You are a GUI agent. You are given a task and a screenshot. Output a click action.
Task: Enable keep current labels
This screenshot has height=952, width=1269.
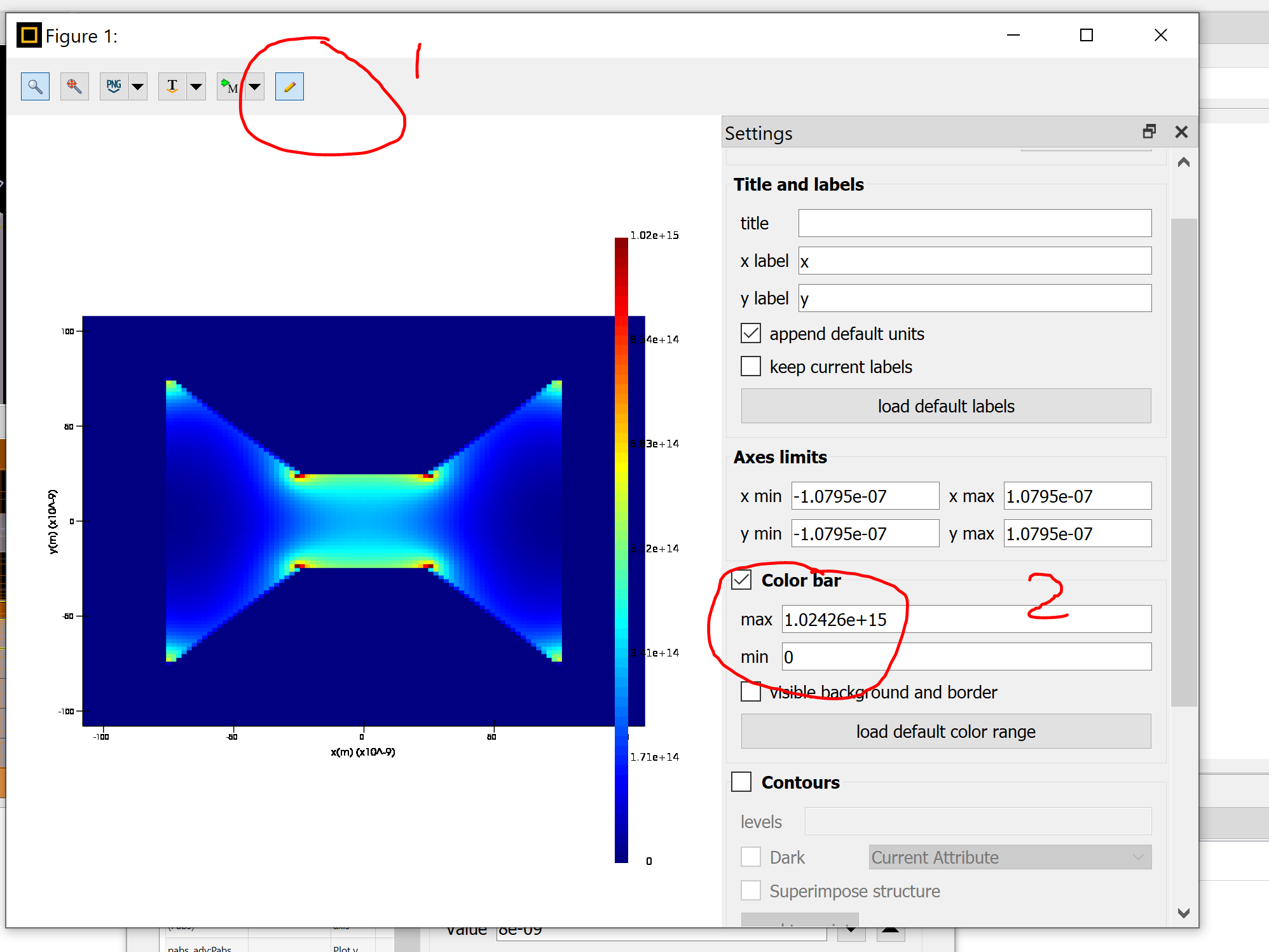tap(751, 366)
